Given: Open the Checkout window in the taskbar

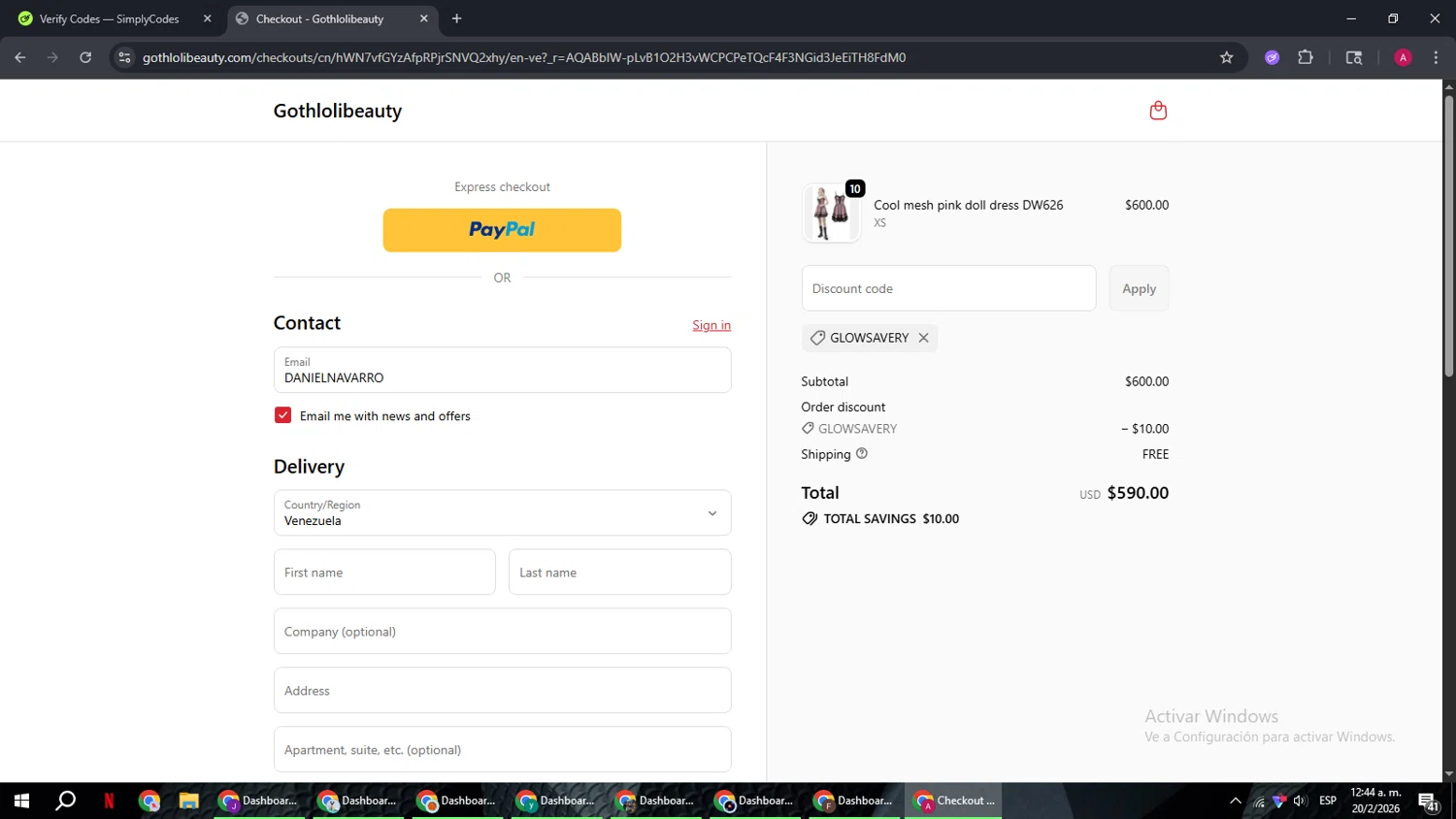Looking at the screenshot, I should tap(954, 801).
